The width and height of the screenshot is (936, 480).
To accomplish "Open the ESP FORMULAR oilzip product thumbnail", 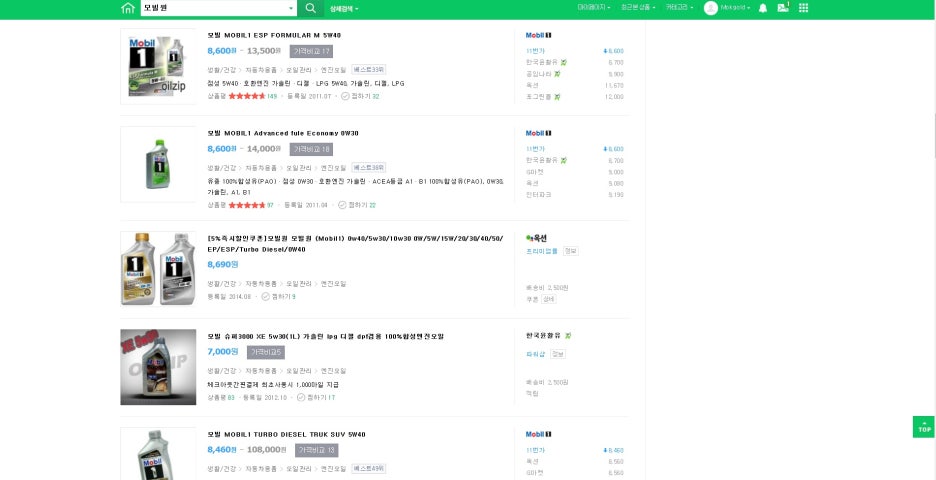I will 158,66.
